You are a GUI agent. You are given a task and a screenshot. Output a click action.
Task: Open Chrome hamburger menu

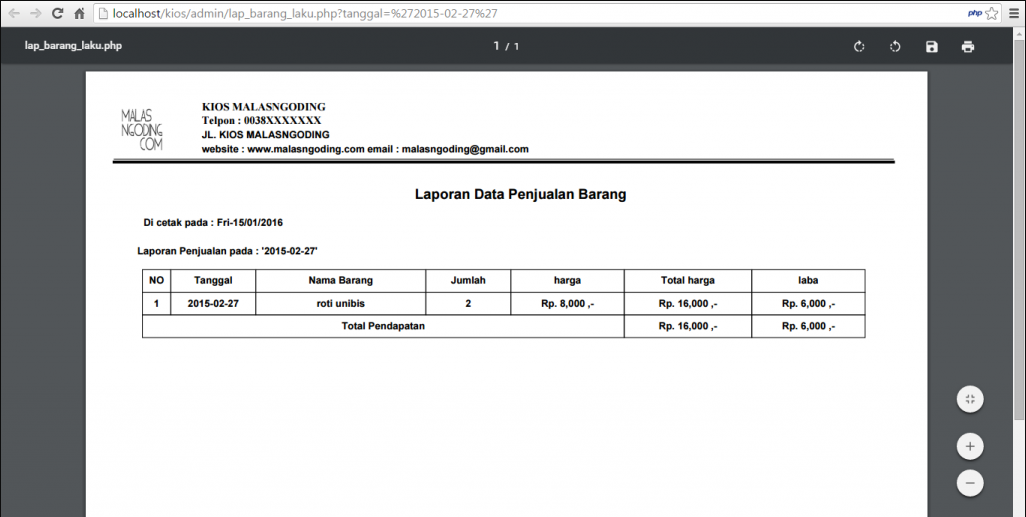coord(1014,13)
